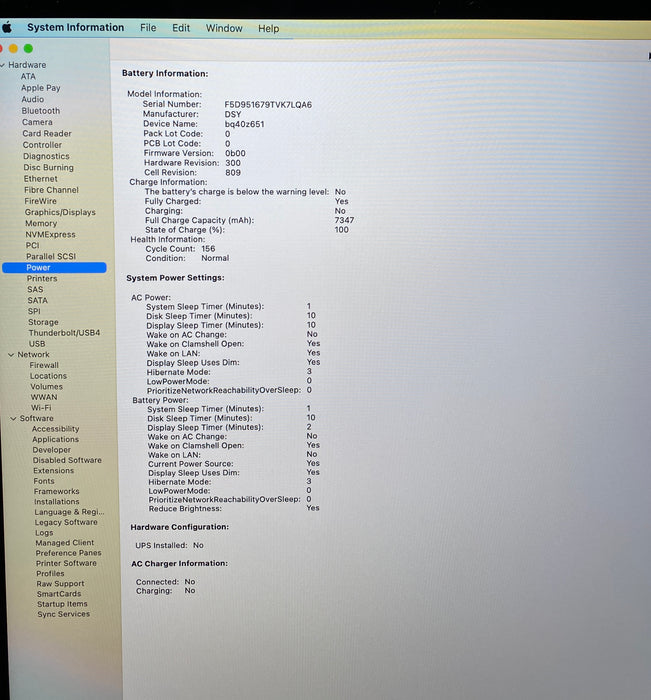The image size is (651, 700).
Task: Select SmartCards in the sidebar
Action: point(59,594)
